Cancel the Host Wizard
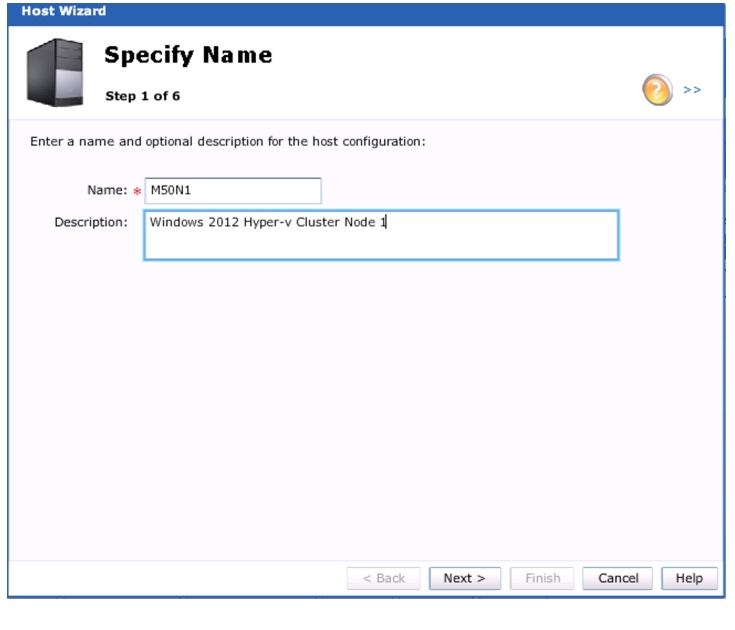 click(x=617, y=578)
